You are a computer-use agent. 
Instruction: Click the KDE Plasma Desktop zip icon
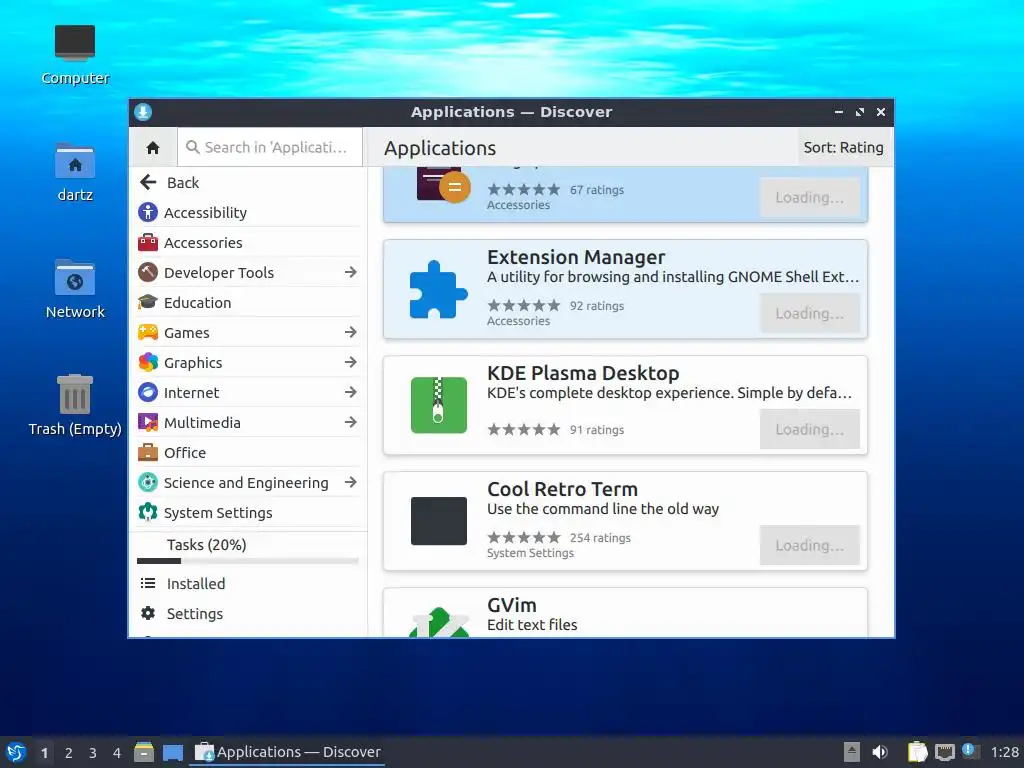438,405
